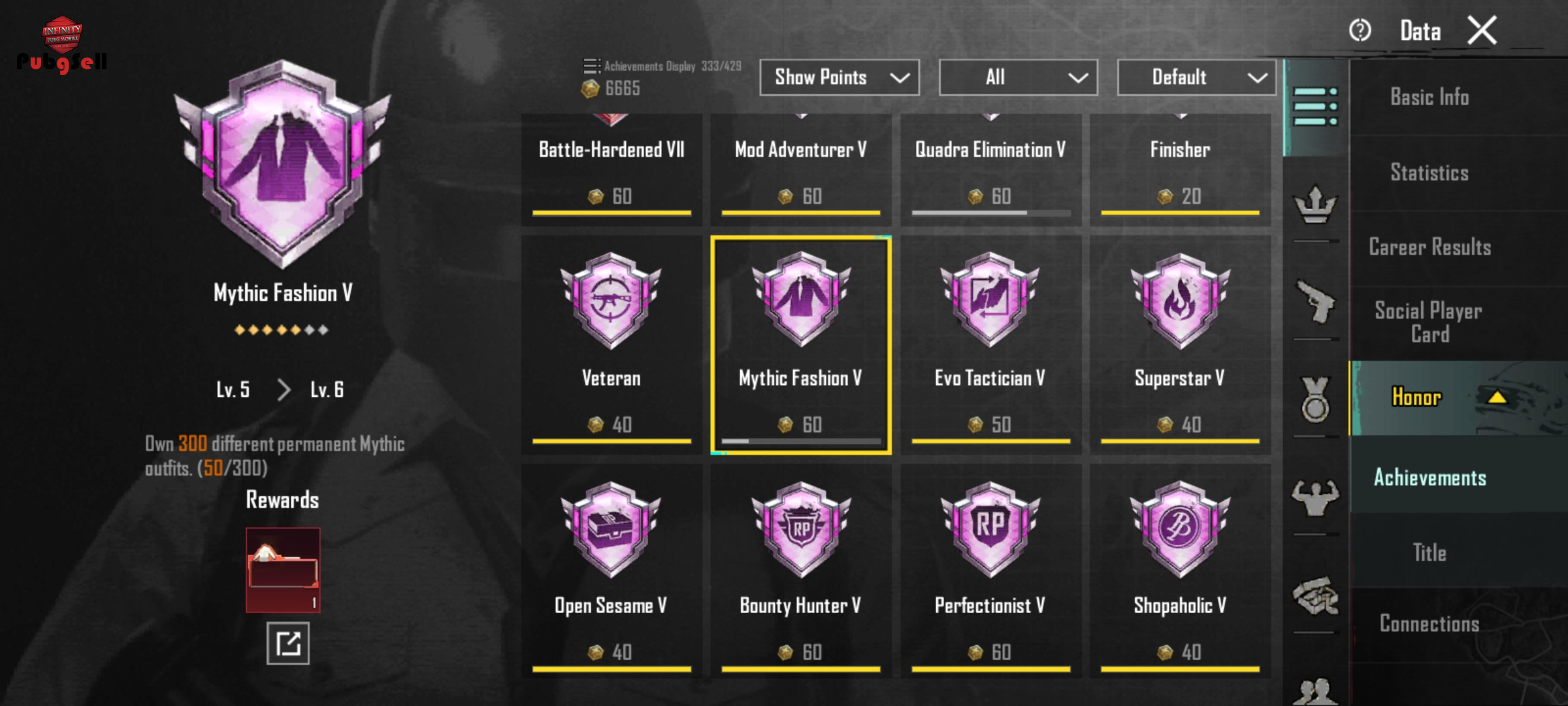Go to the Title section

tap(1429, 553)
